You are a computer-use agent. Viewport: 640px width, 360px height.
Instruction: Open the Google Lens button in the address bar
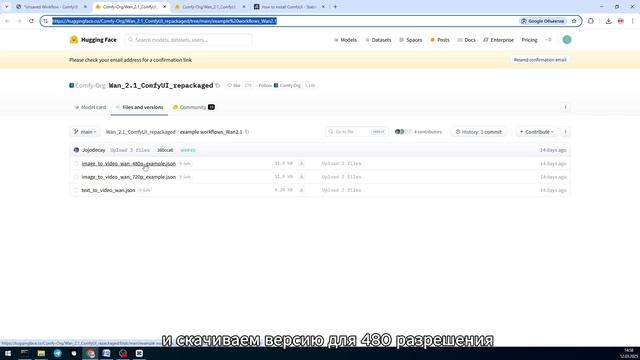point(543,21)
